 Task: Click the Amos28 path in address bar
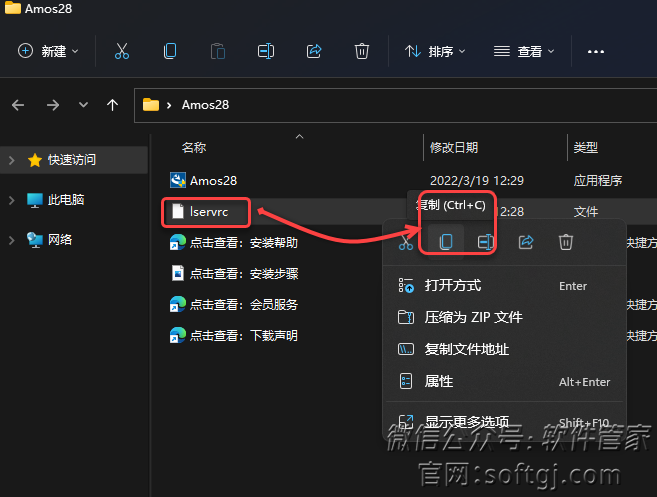coord(205,105)
